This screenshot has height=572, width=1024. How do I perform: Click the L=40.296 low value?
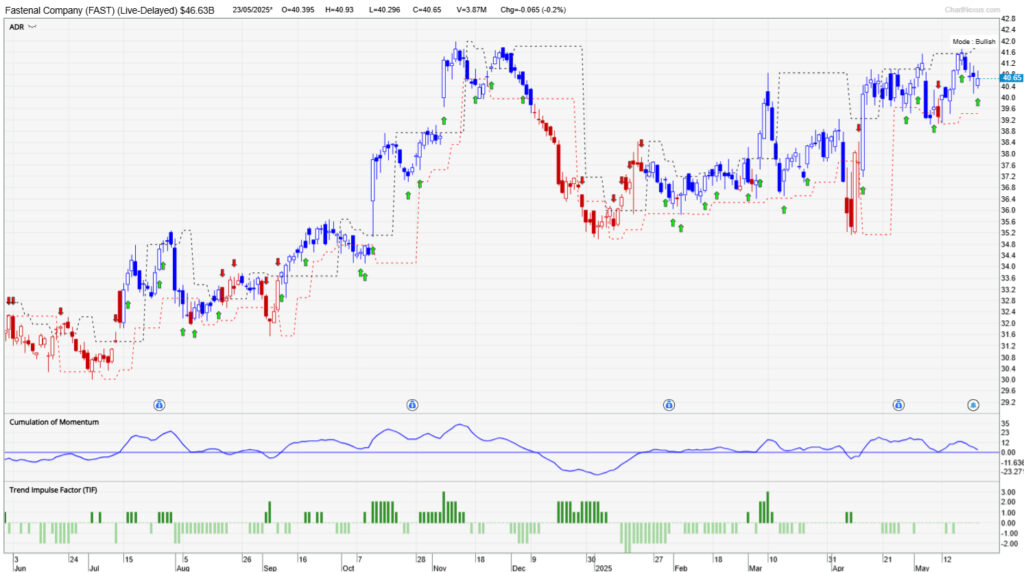(x=385, y=10)
